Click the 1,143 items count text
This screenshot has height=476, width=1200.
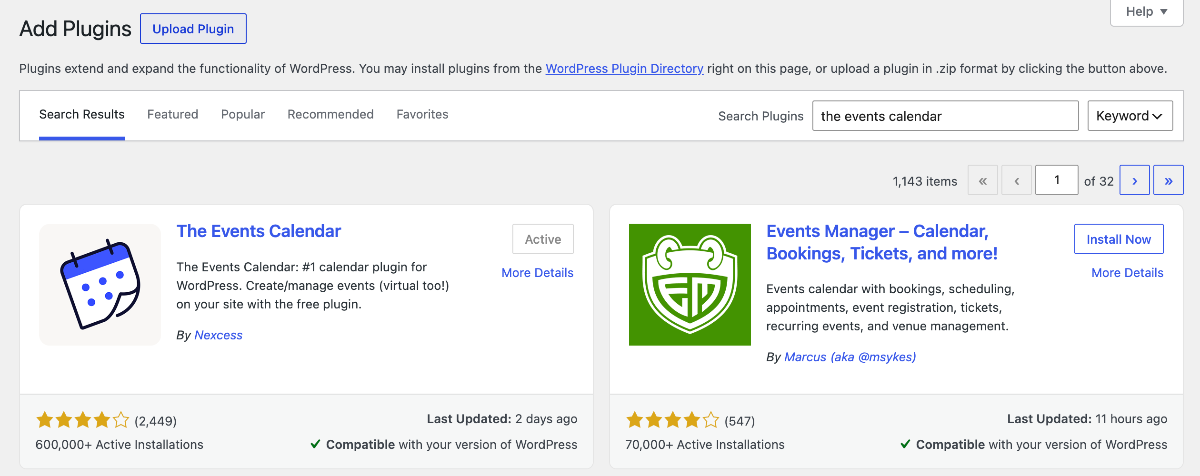pos(925,181)
